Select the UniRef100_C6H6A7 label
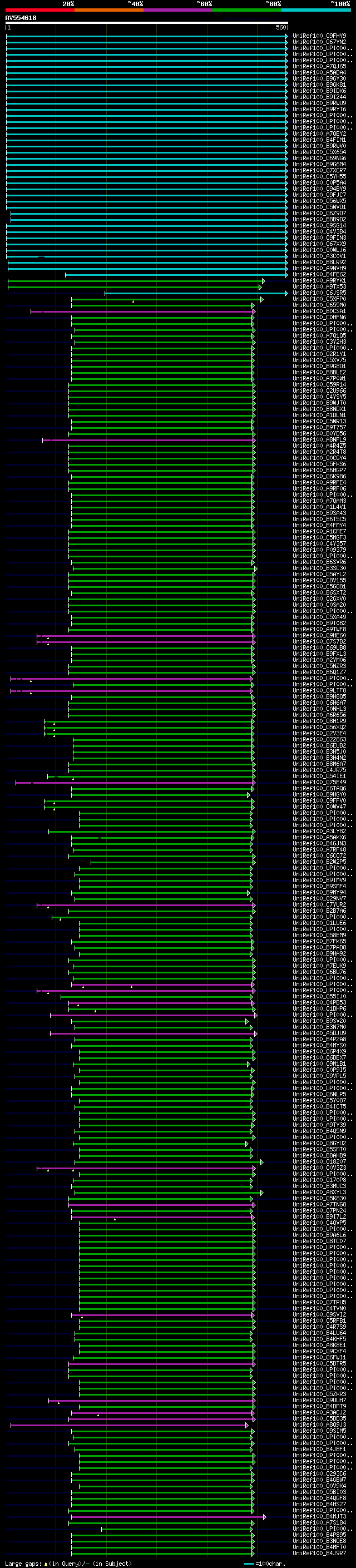Image resolution: width=356 pixels, height=1568 pixels. coord(319,703)
